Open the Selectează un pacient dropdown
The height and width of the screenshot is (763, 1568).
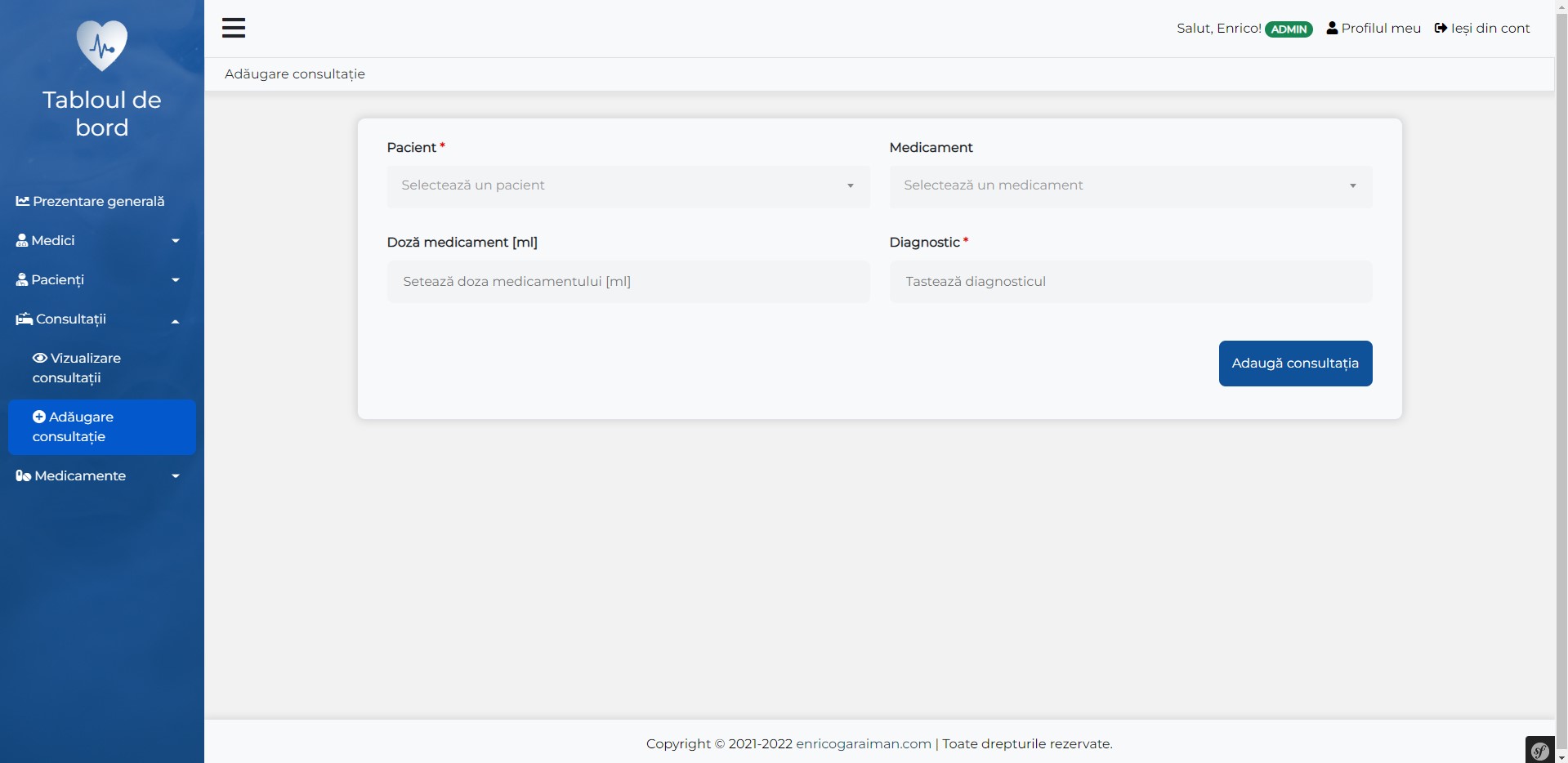[x=628, y=185]
